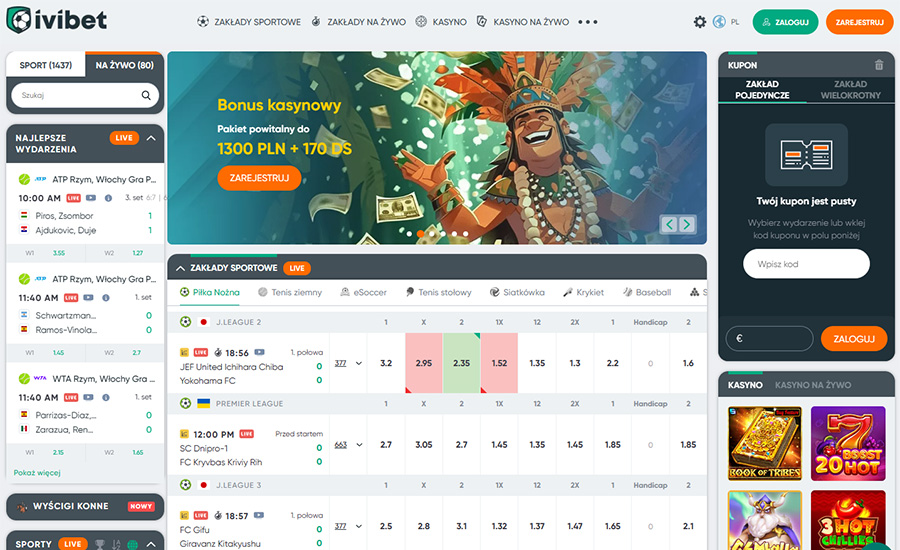The width and height of the screenshot is (900, 550).
Task: Click the Kasyno chip icon in top navigation
Action: pyautogui.click(x=421, y=22)
